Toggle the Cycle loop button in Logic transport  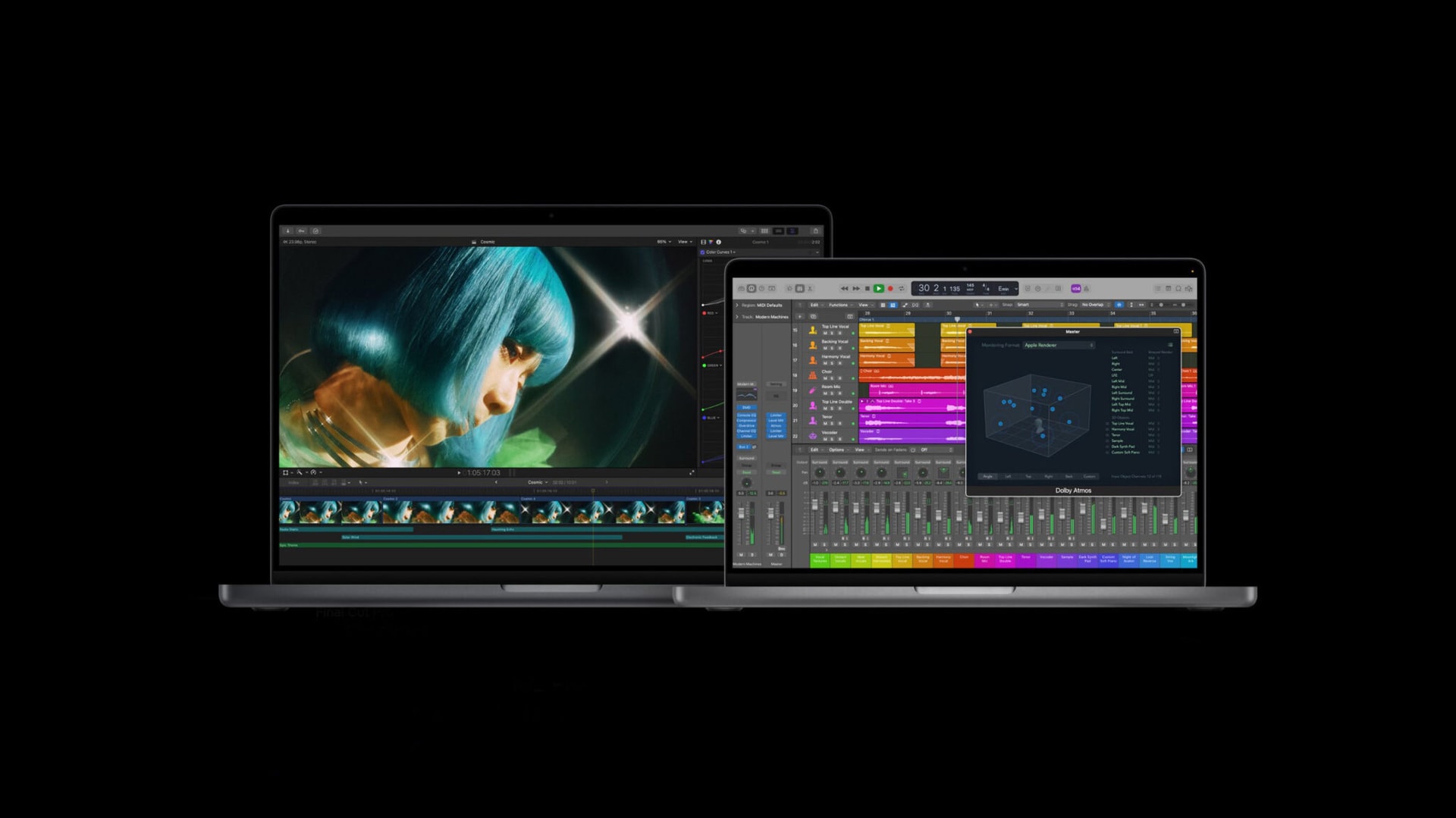[x=902, y=289]
